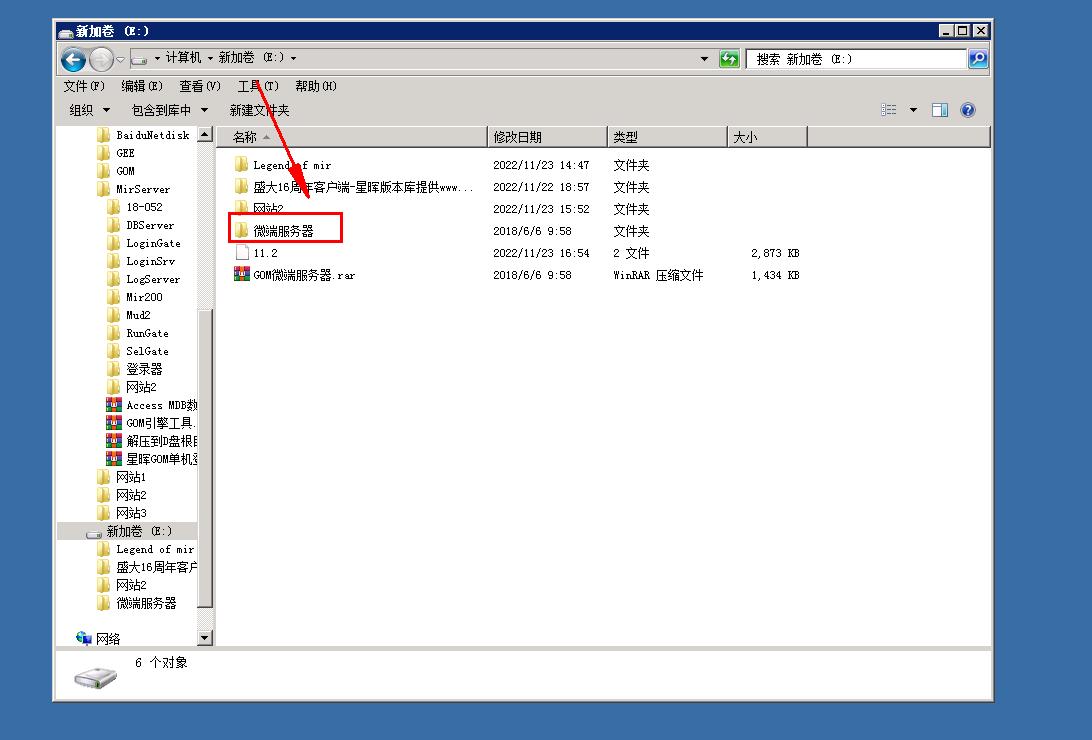
Task: Change view using the view mode icon
Action: [889, 110]
